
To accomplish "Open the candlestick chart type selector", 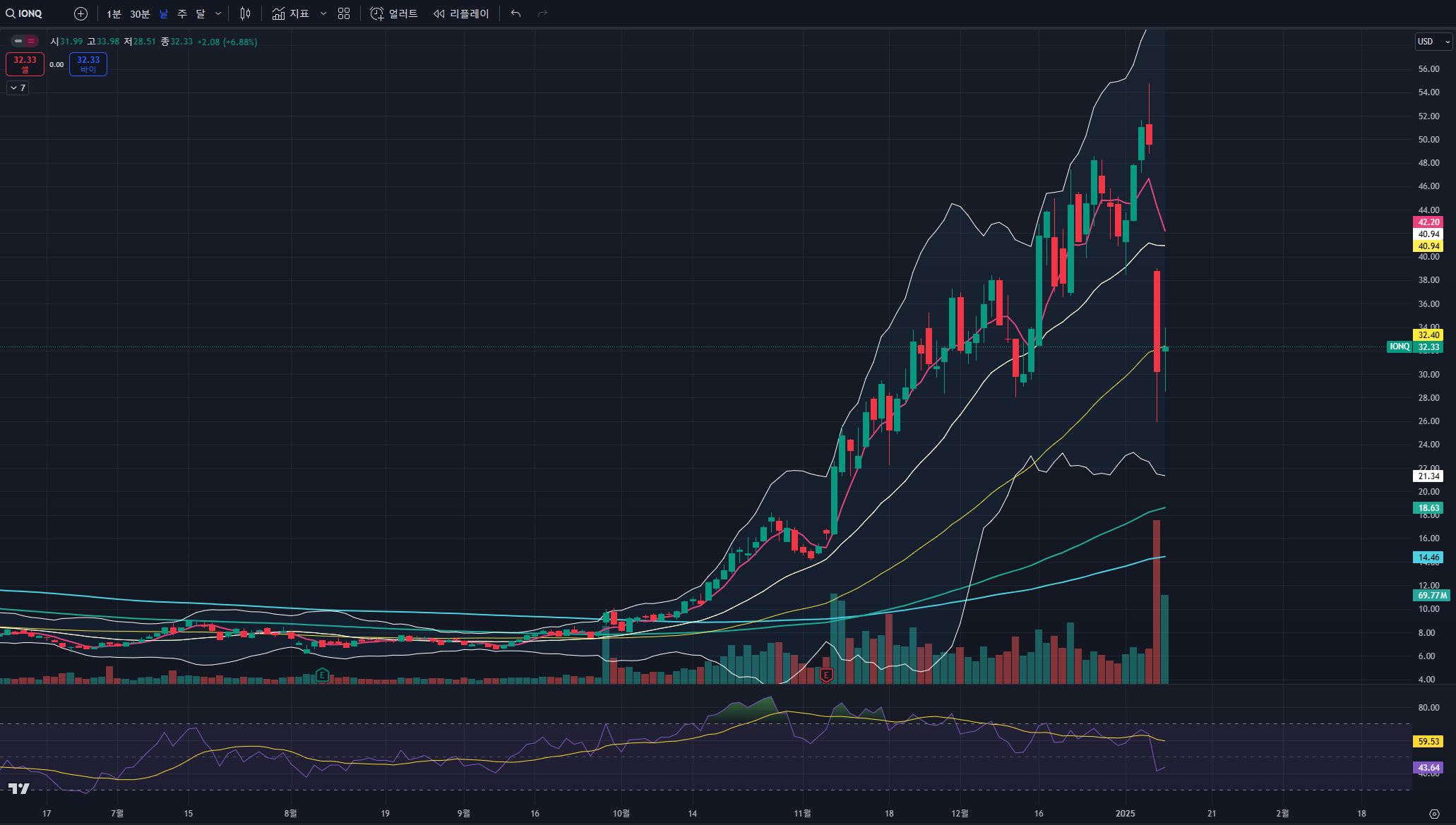I will point(245,13).
